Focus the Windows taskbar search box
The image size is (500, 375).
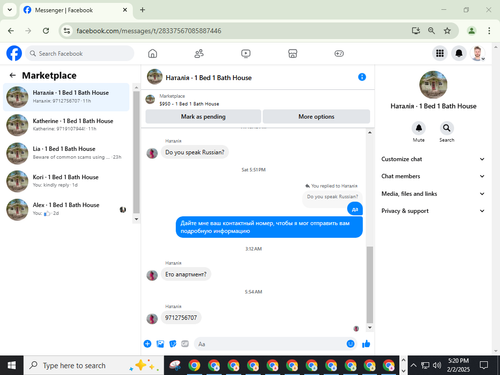(94, 365)
